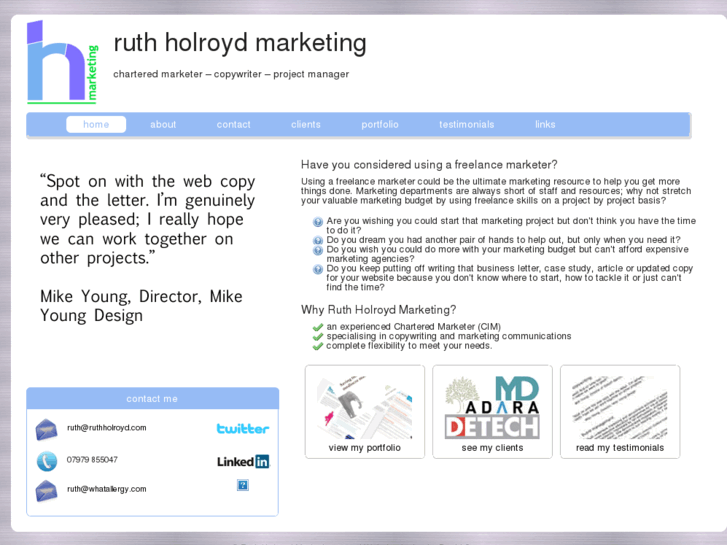Open the testimonials document thumbnail
The image size is (727, 545).
point(620,407)
